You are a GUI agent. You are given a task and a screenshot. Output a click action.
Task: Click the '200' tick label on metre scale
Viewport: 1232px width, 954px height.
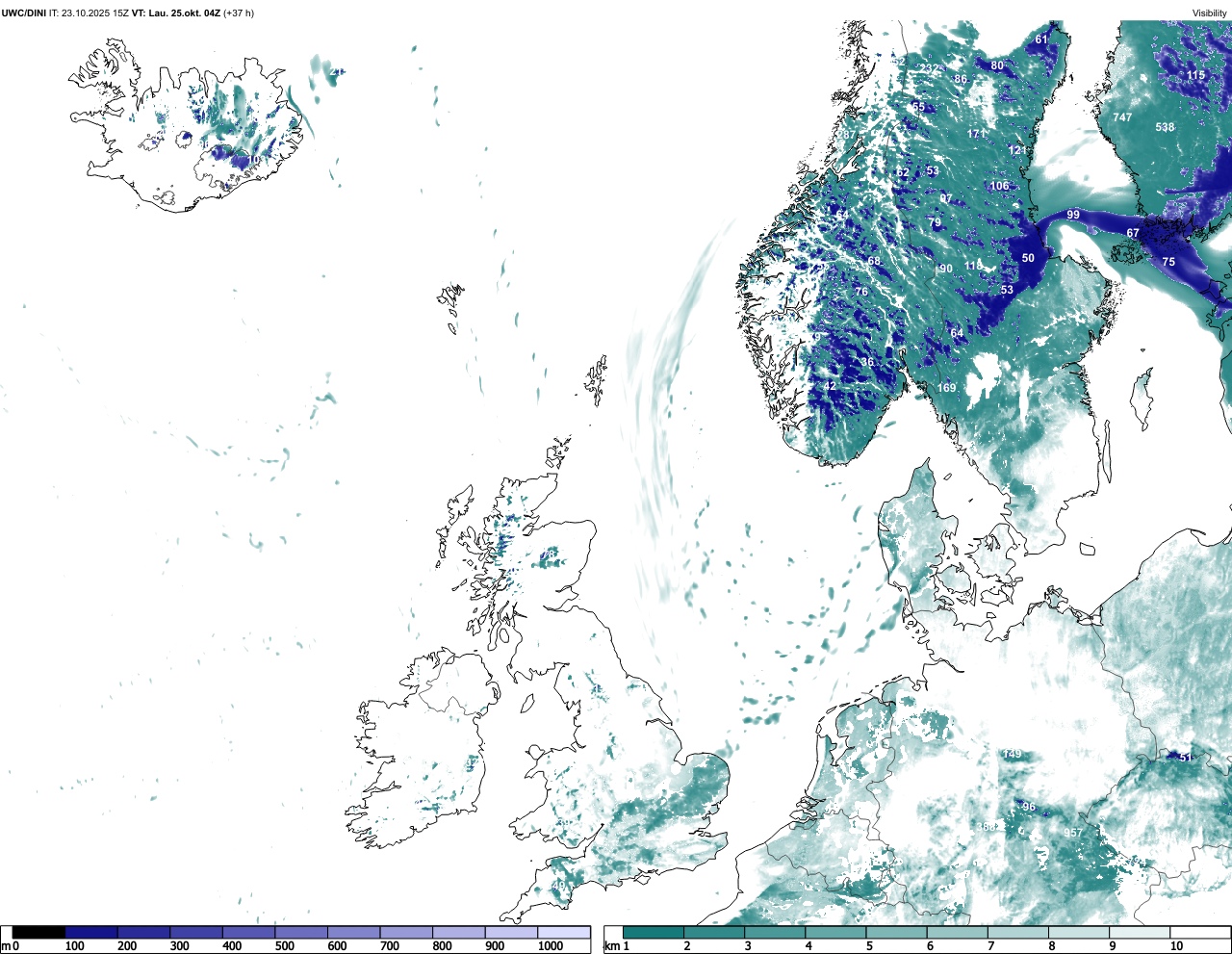pos(127,946)
